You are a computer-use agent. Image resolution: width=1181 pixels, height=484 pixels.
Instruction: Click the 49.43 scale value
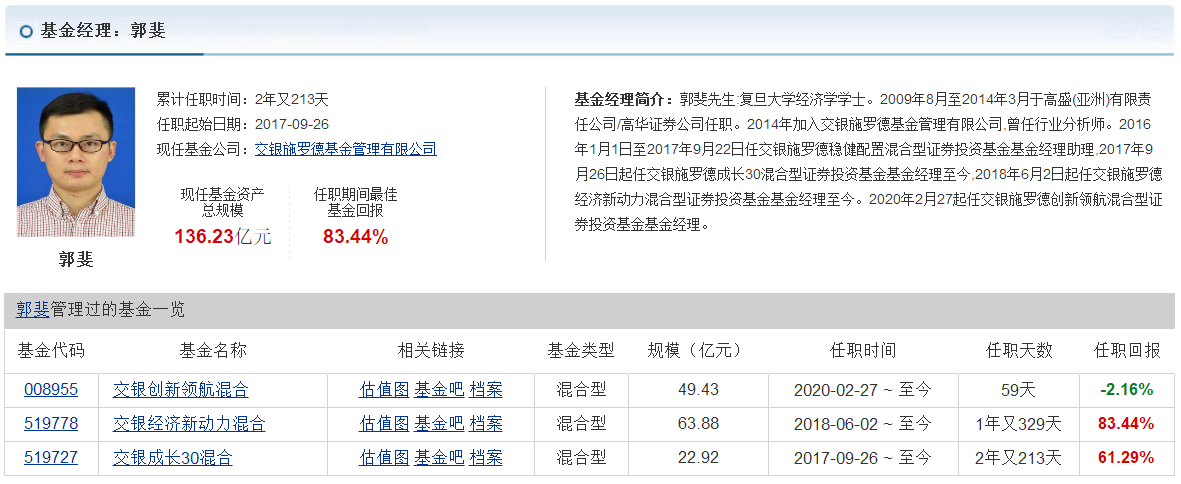[x=698, y=390]
